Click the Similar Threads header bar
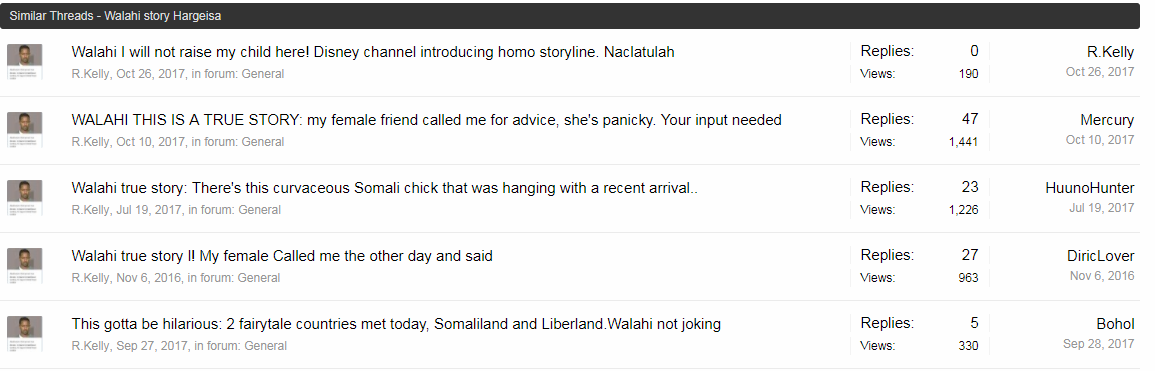 pyautogui.click(x=570, y=15)
